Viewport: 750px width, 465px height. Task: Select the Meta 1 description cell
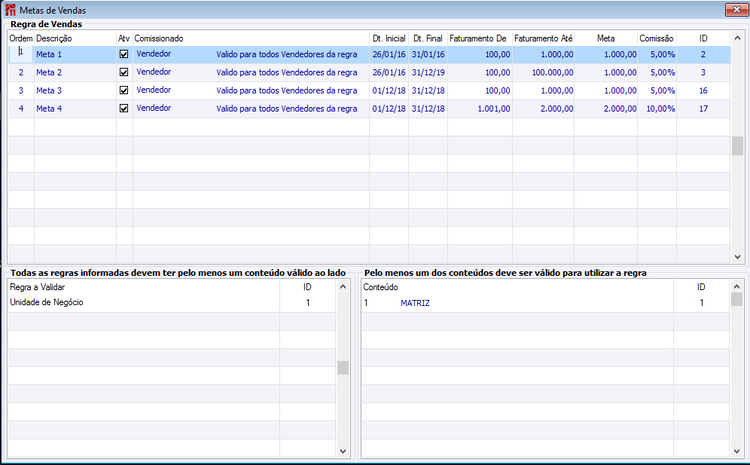pyautogui.click(x=75, y=54)
